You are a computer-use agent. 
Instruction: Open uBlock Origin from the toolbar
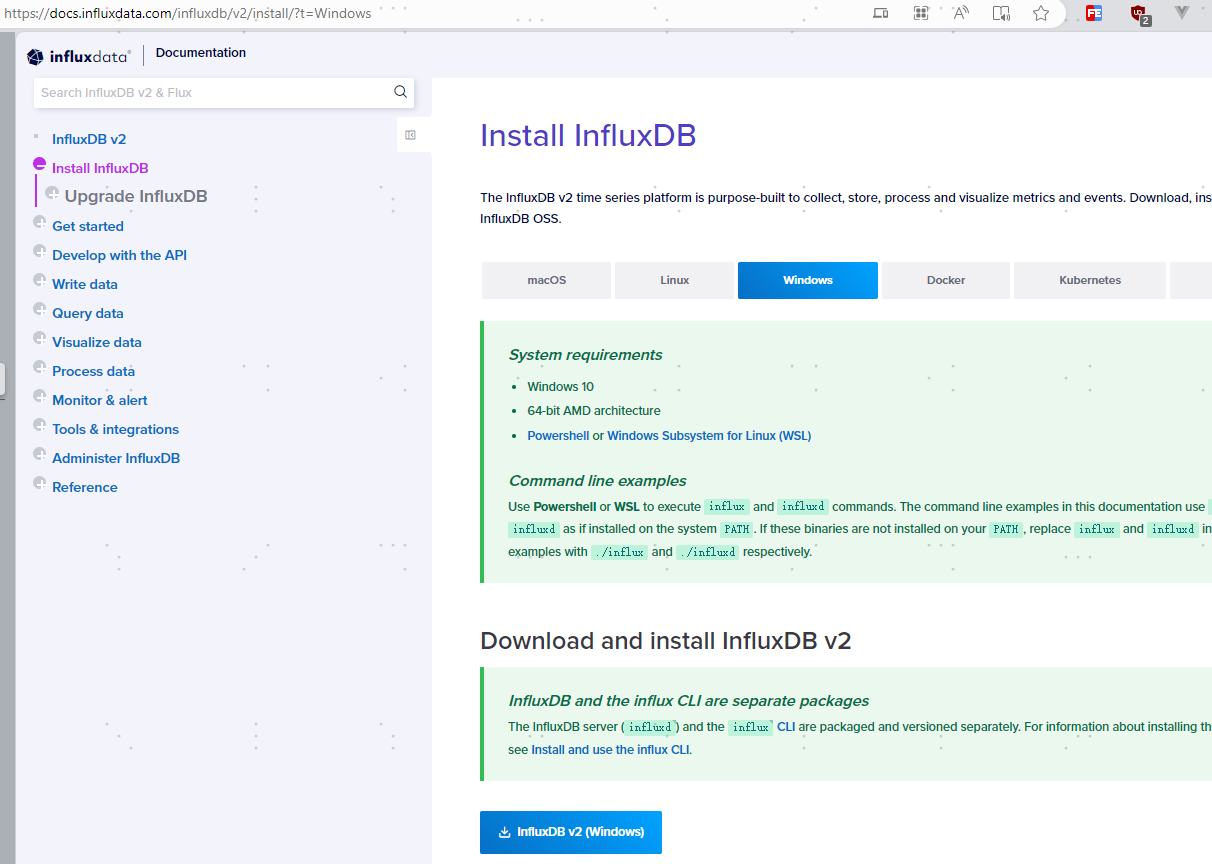pyautogui.click(x=1140, y=13)
